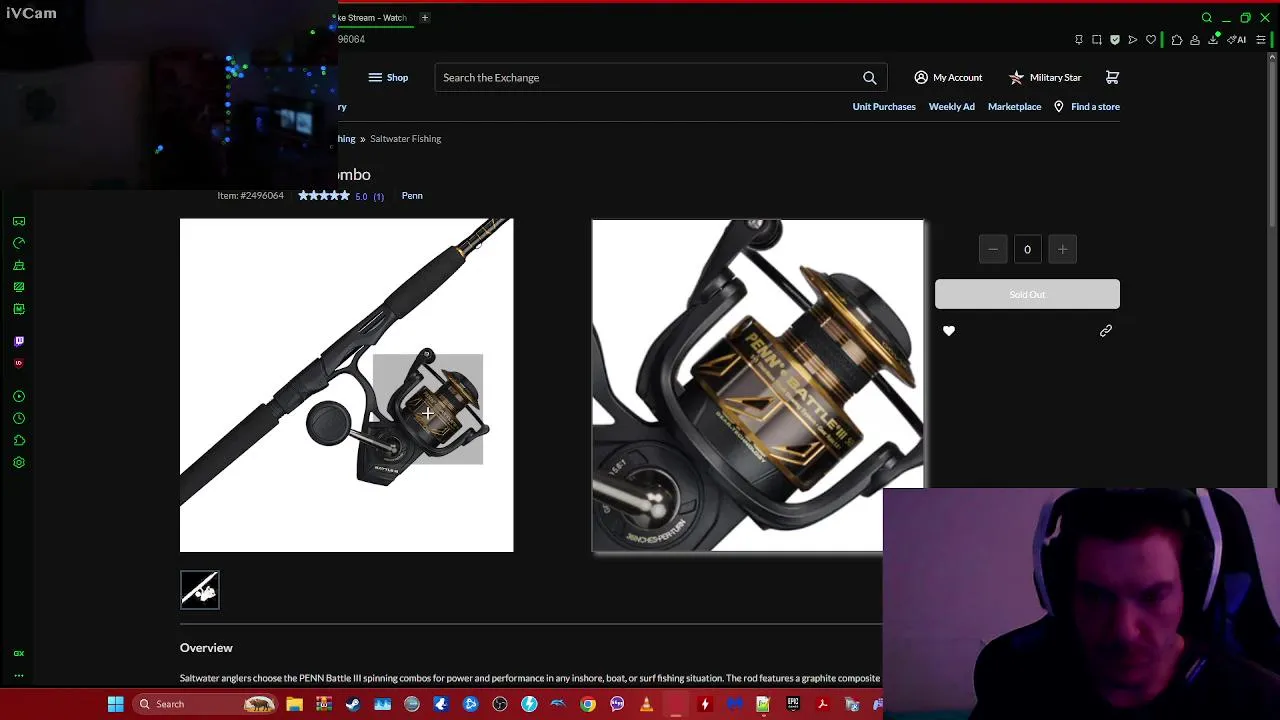Select the rod combo thumbnail image

click(x=200, y=590)
